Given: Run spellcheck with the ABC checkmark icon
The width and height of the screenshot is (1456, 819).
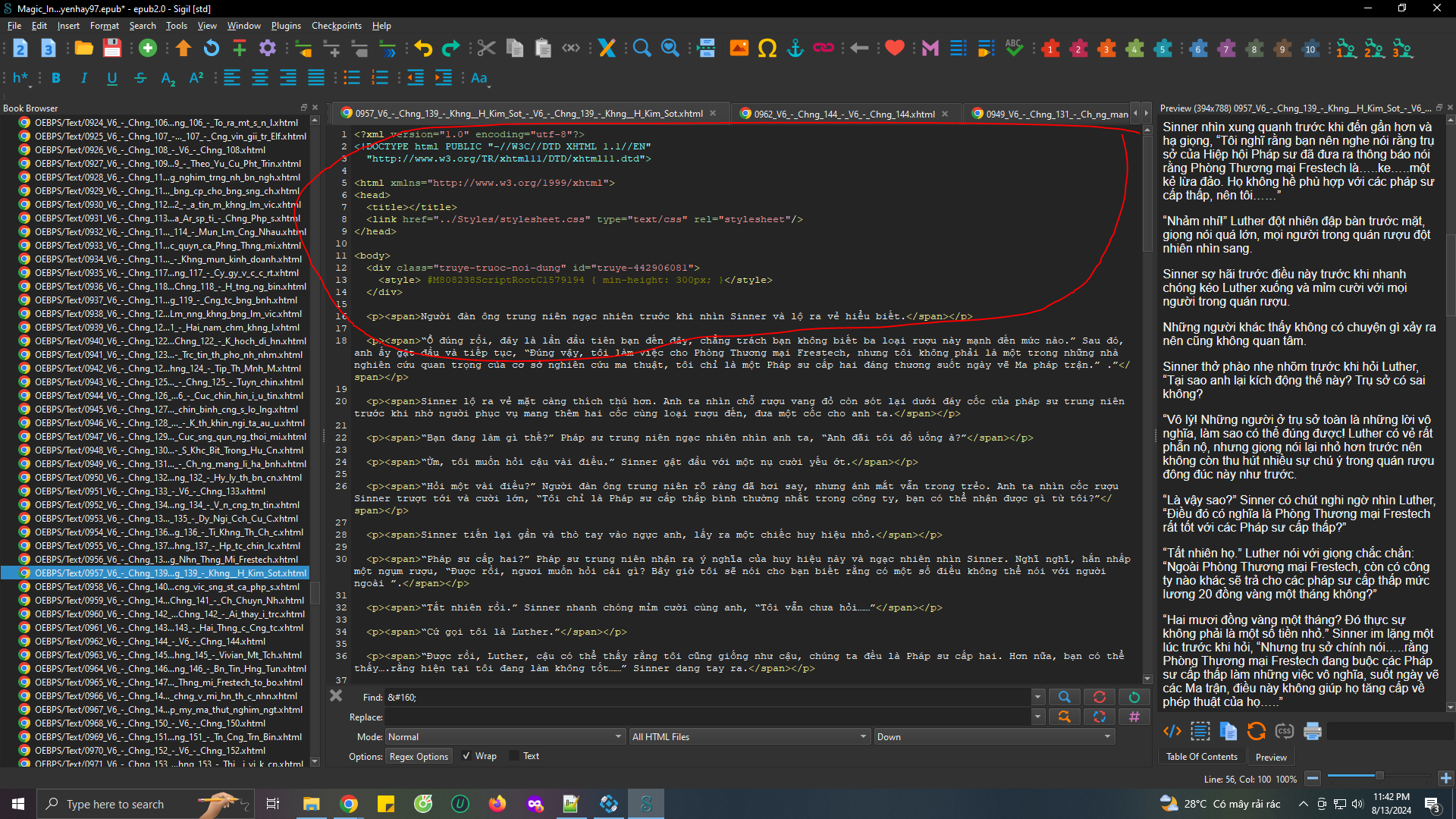Looking at the screenshot, I should pyautogui.click(x=1014, y=49).
